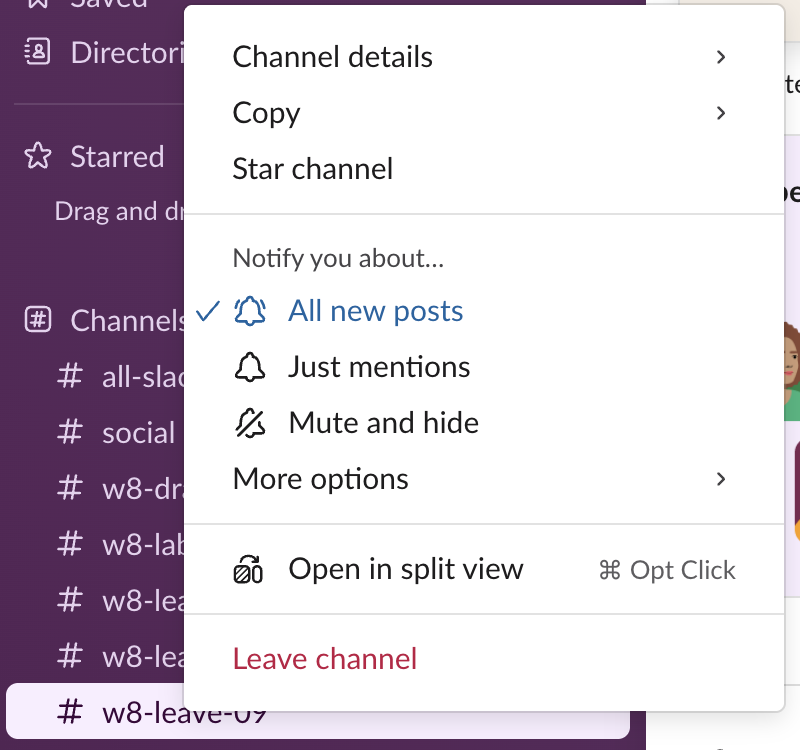Click Leave channel in red

(484, 659)
